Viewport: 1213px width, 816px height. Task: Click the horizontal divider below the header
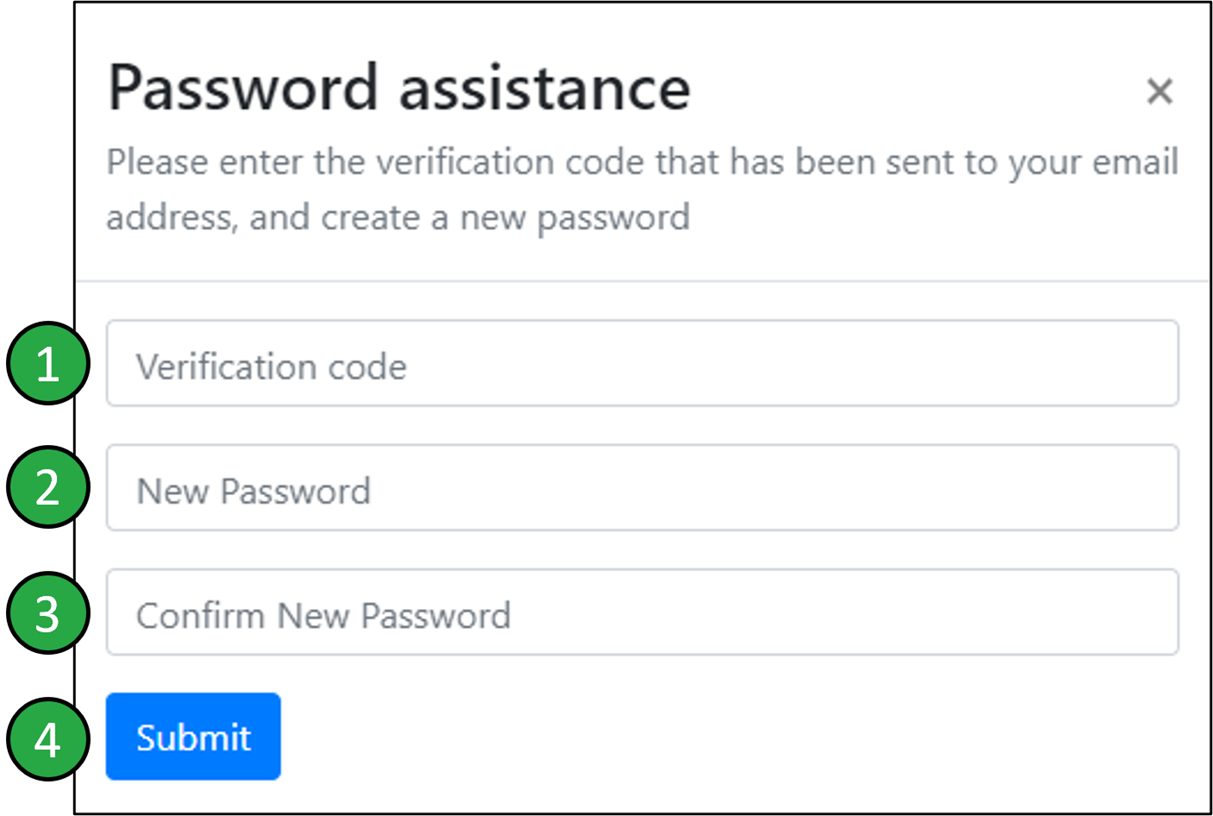(642, 281)
